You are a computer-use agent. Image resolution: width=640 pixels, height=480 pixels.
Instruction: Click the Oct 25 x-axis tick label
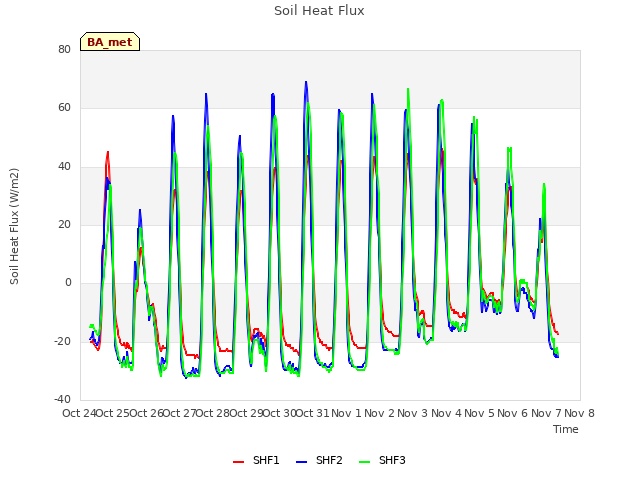tap(113, 413)
